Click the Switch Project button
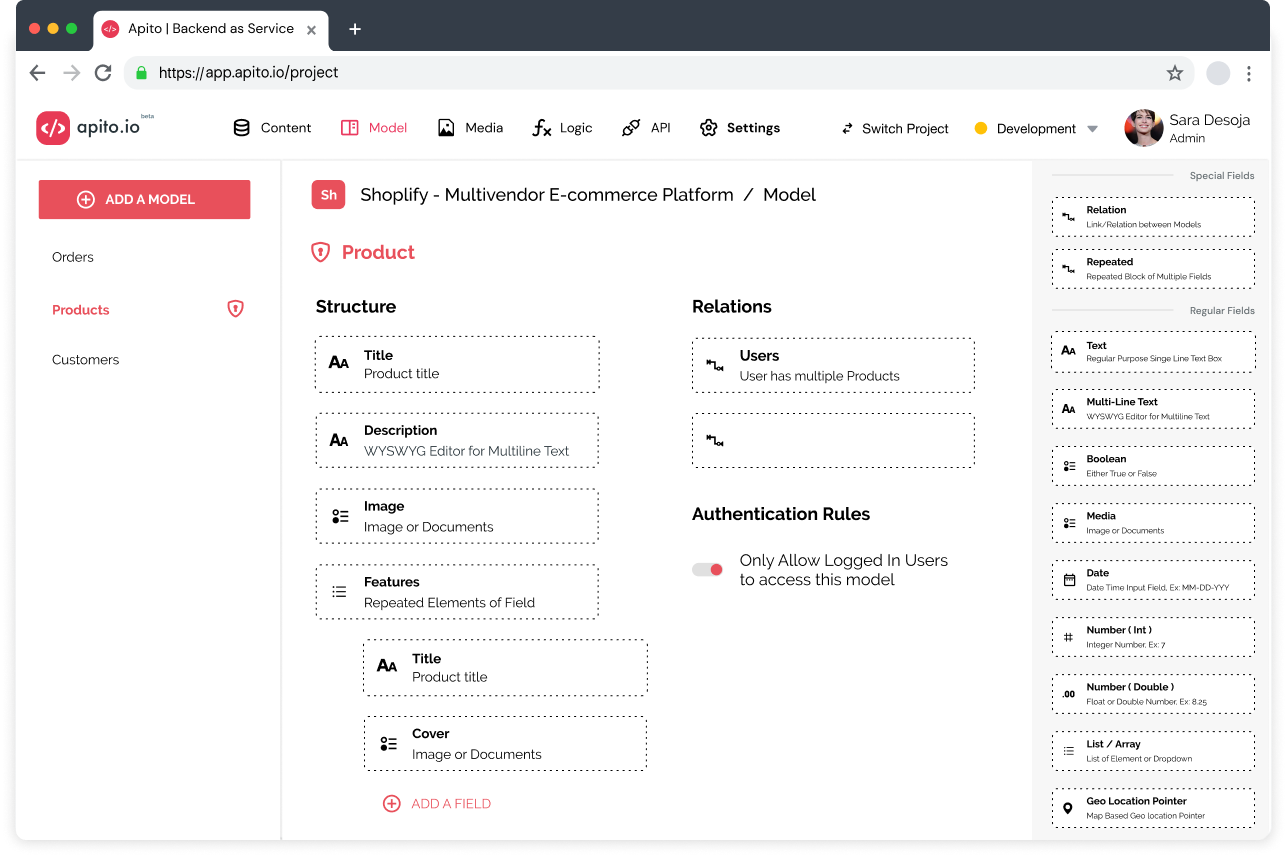The height and width of the screenshot is (857, 1287). (x=894, y=128)
